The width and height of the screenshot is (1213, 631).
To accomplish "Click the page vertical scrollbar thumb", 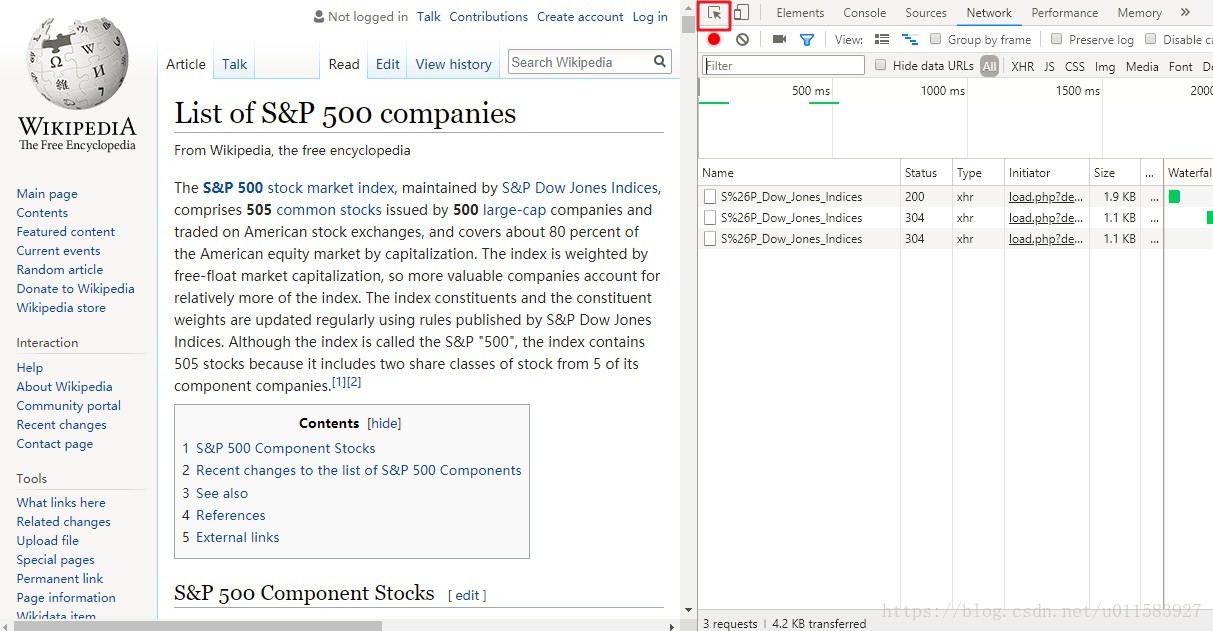I will (x=688, y=24).
